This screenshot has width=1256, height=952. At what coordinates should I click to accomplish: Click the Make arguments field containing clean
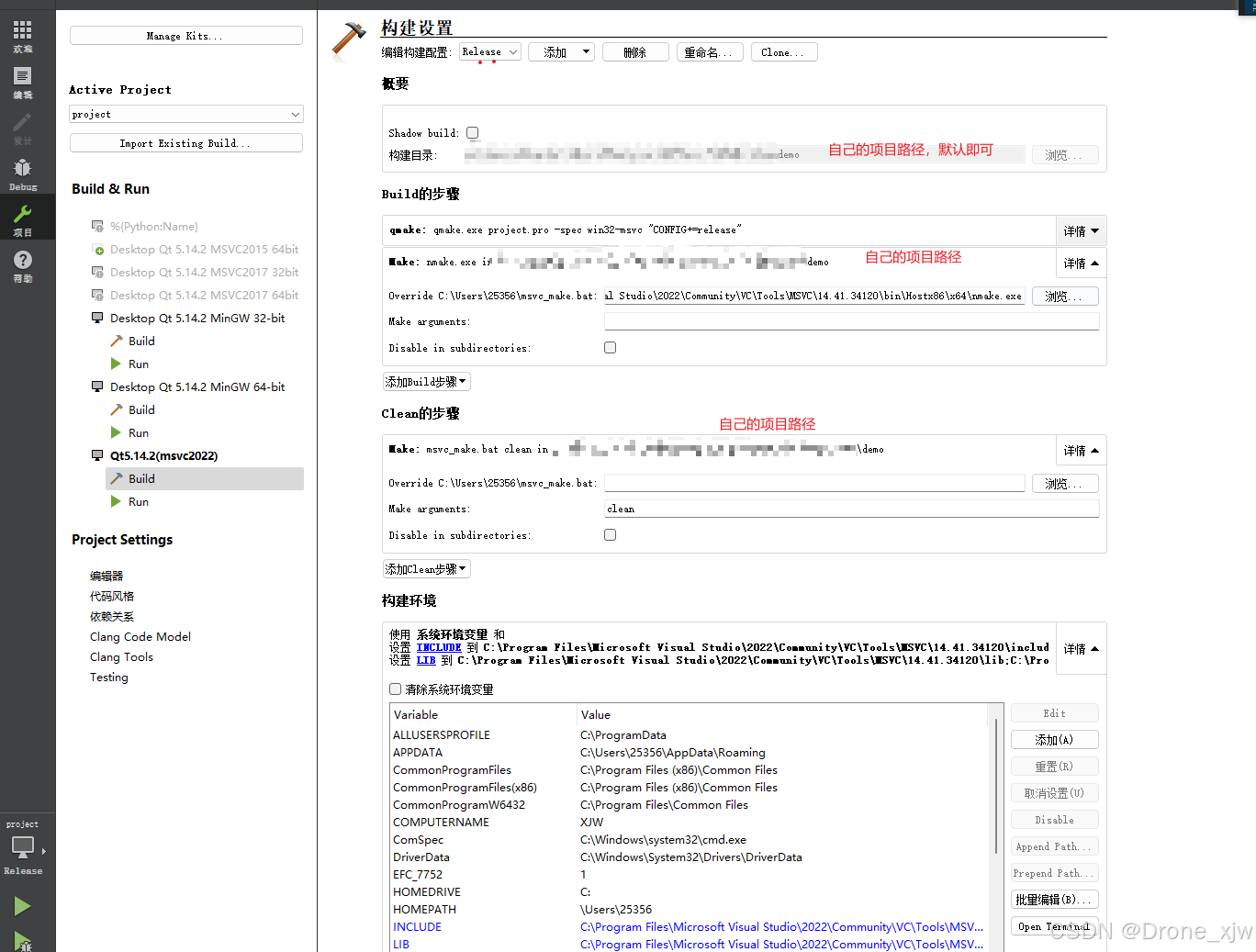pyautogui.click(x=850, y=509)
